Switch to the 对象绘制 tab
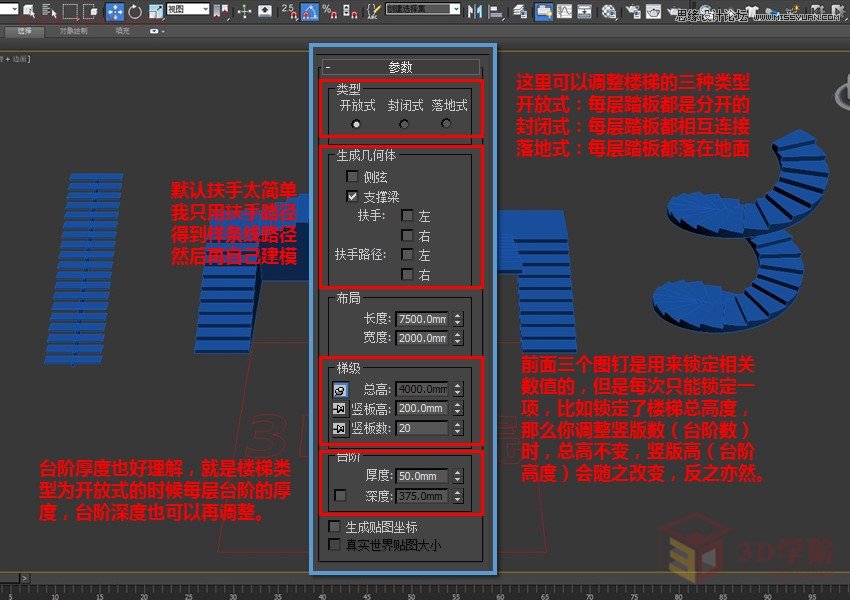 73,31
